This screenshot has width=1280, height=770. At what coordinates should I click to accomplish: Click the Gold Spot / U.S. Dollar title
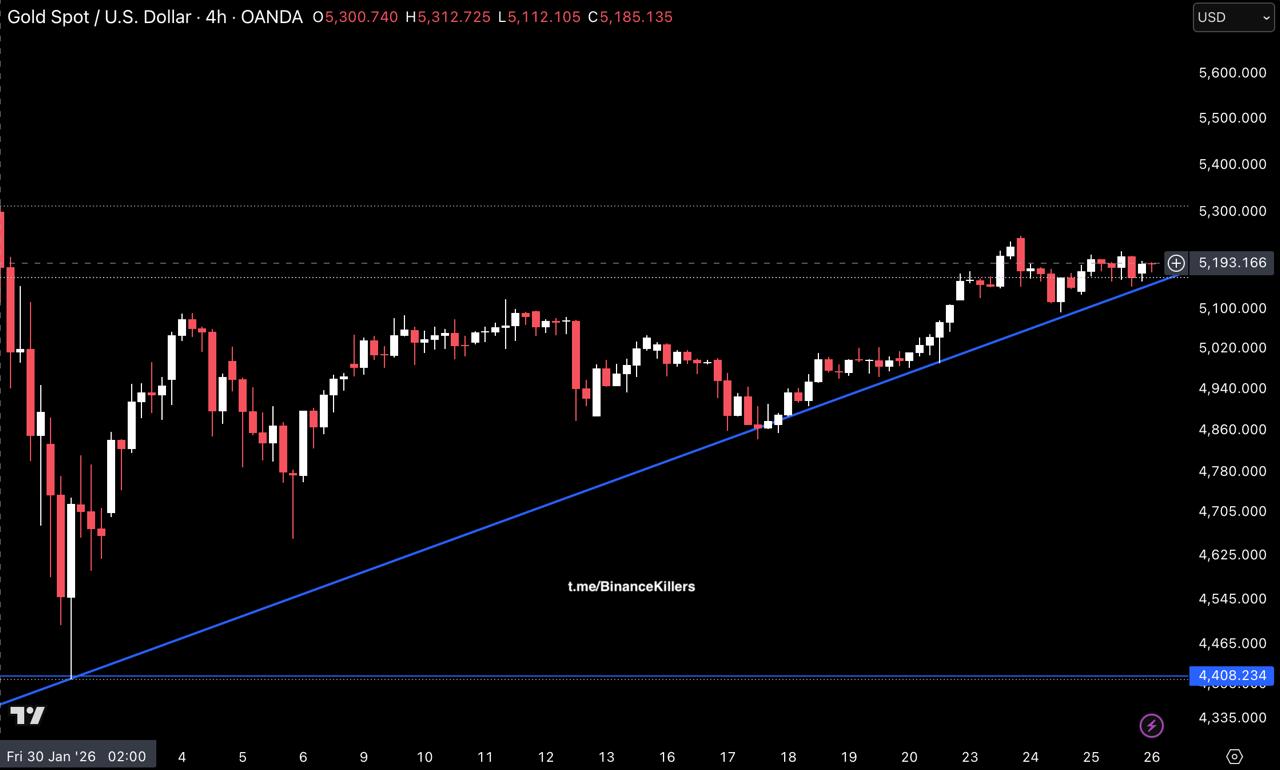point(107,17)
